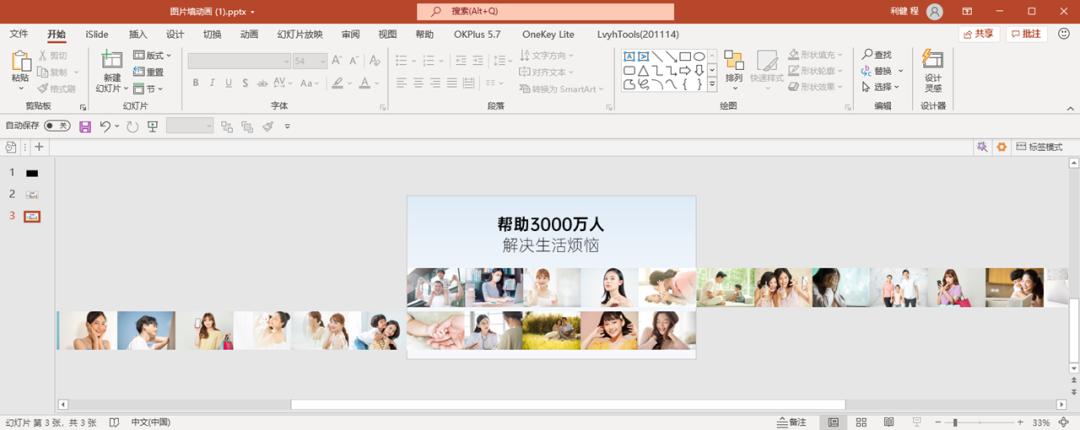Switch to the Animations (动画) tab
1080x430 pixels.
click(249, 34)
